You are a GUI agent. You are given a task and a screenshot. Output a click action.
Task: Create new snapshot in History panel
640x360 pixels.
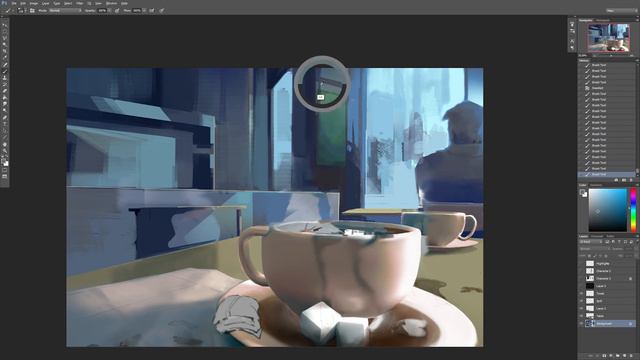pyautogui.click(x=624, y=180)
